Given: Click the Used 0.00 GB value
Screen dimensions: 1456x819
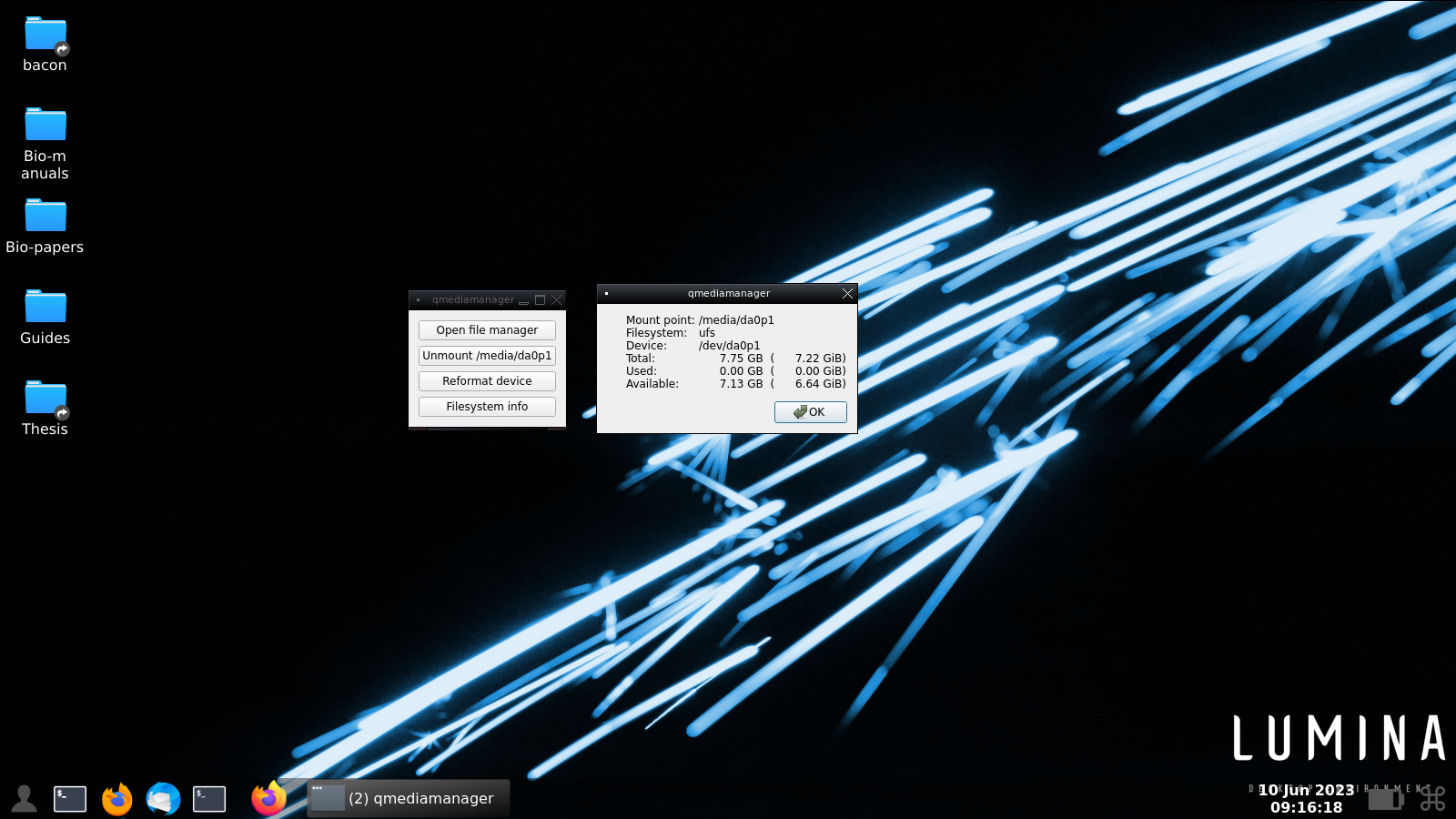Looking at the screenshot, I should [x=741, y=371].
